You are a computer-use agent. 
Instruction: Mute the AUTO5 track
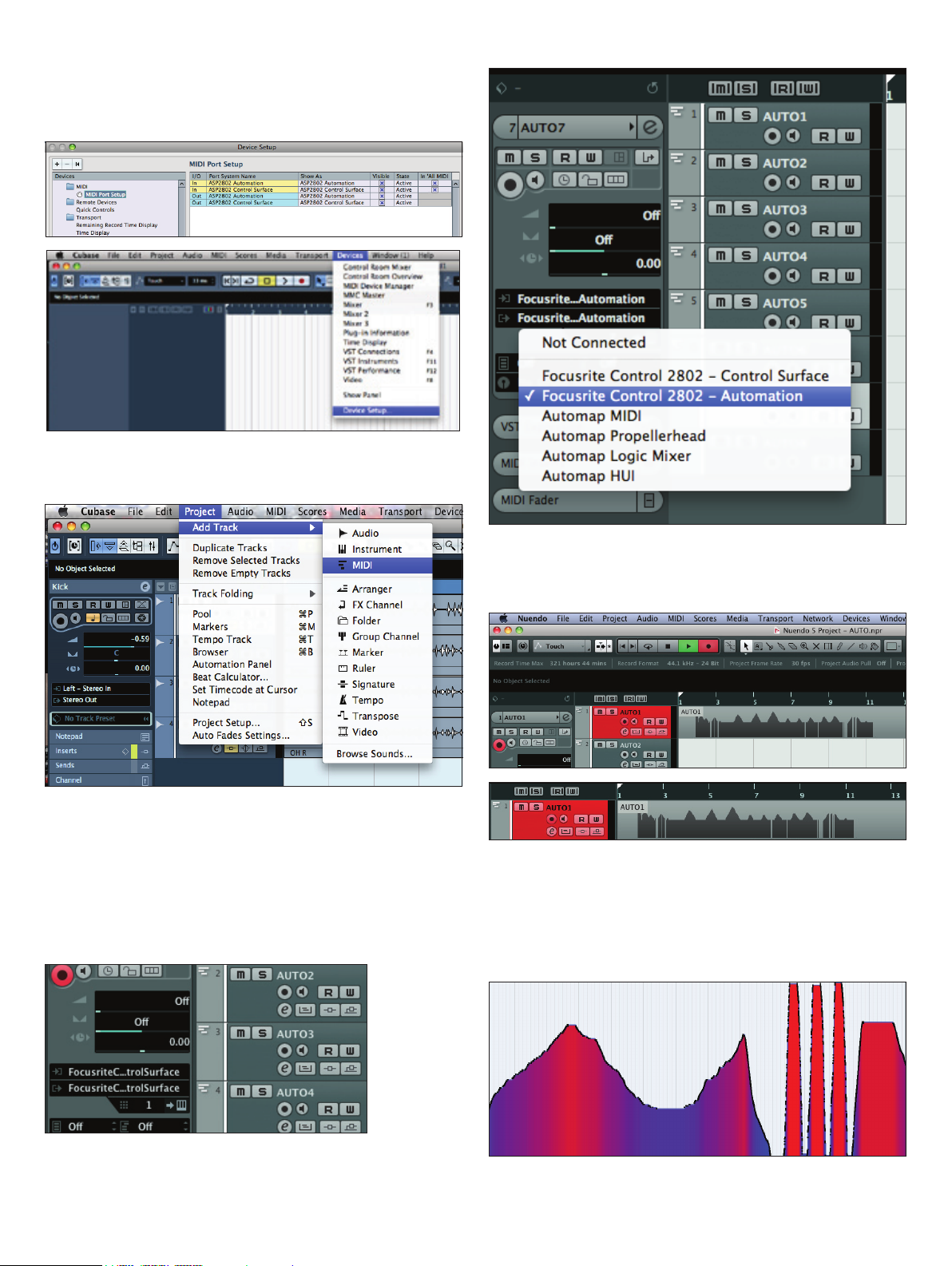[720, 302]
